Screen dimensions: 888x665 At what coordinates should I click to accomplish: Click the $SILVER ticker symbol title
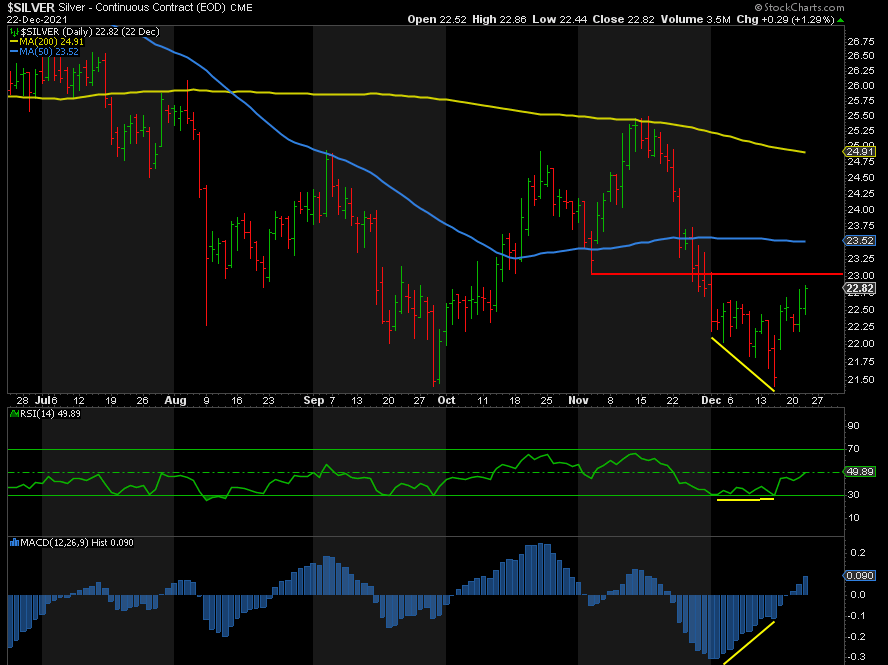pyautogui.click(x=31, y=7)
